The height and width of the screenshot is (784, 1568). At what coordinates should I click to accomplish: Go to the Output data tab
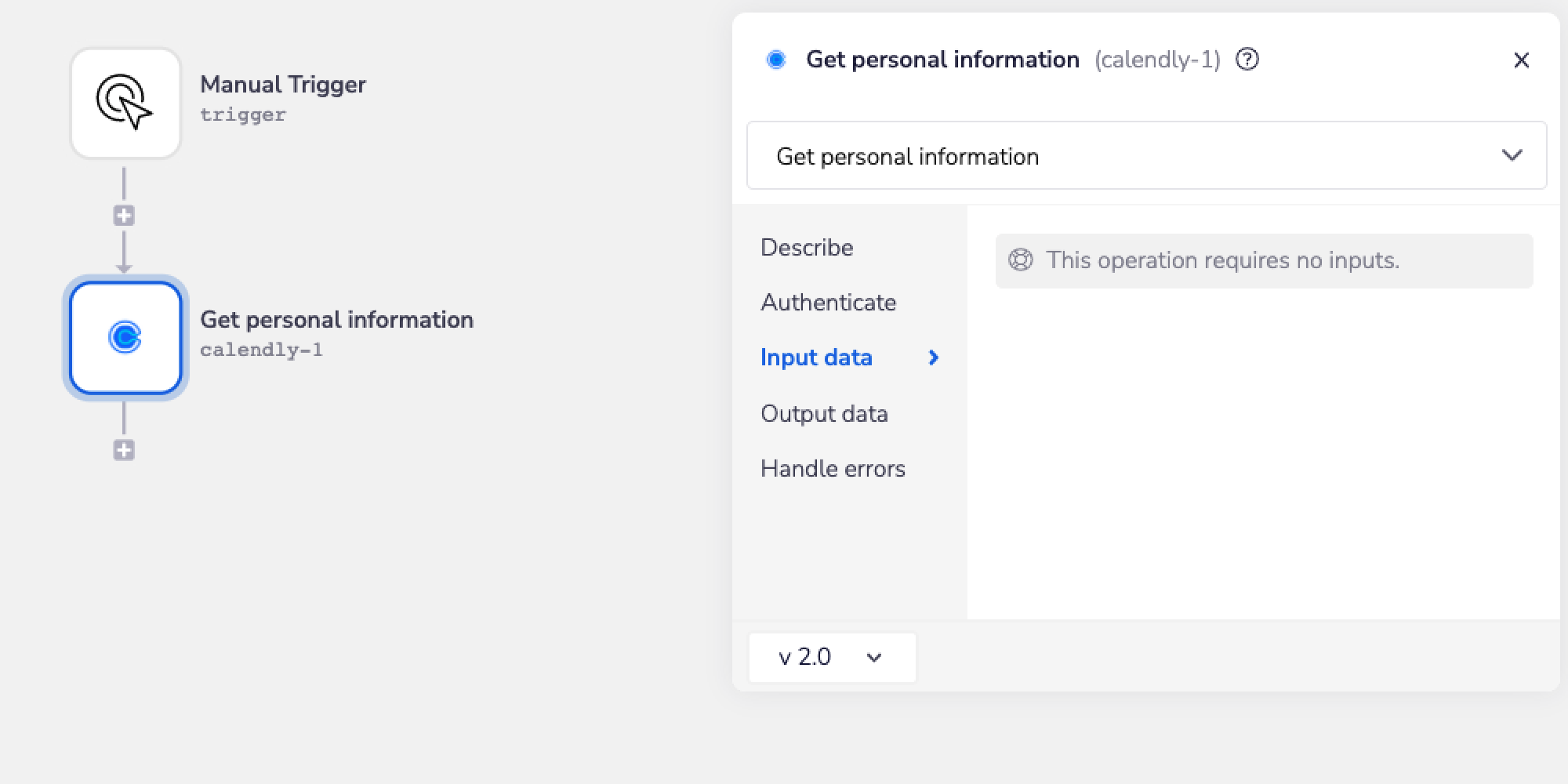tap(824, 414)
